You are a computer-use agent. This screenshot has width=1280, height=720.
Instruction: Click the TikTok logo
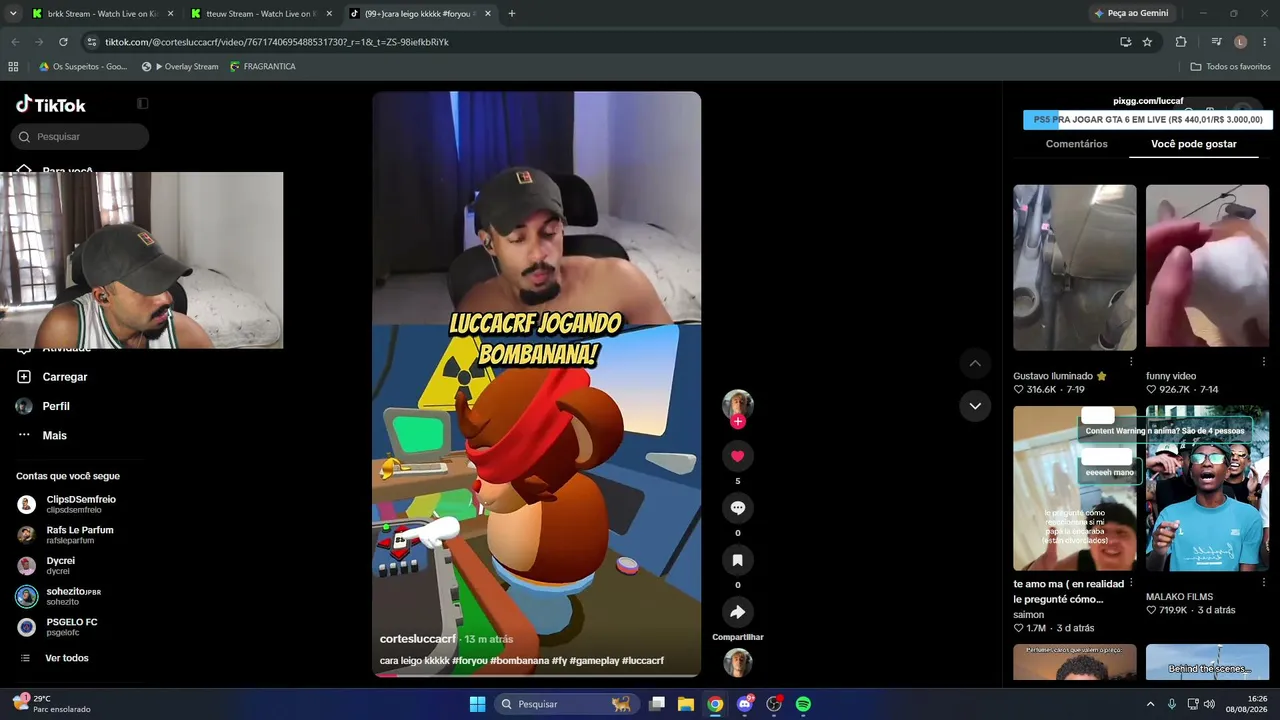tap(51, 105)
